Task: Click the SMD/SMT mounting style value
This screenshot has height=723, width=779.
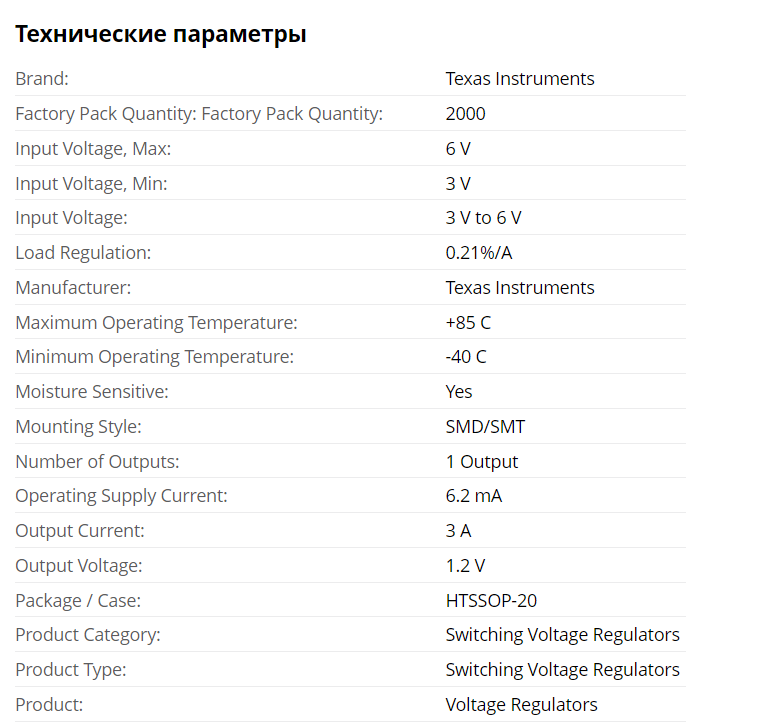Action: pyautogui.click(x=485, y=427)
